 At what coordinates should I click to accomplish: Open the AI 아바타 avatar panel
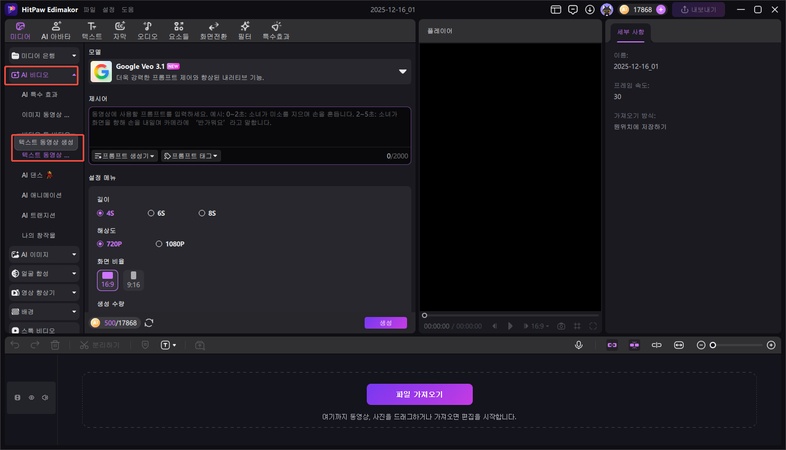[56, 31]
